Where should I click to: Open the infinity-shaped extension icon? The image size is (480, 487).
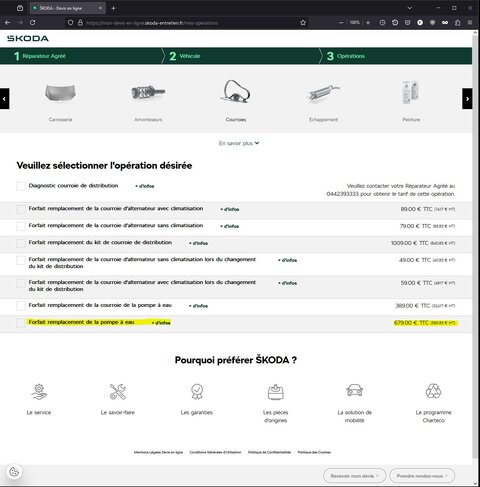445,23
